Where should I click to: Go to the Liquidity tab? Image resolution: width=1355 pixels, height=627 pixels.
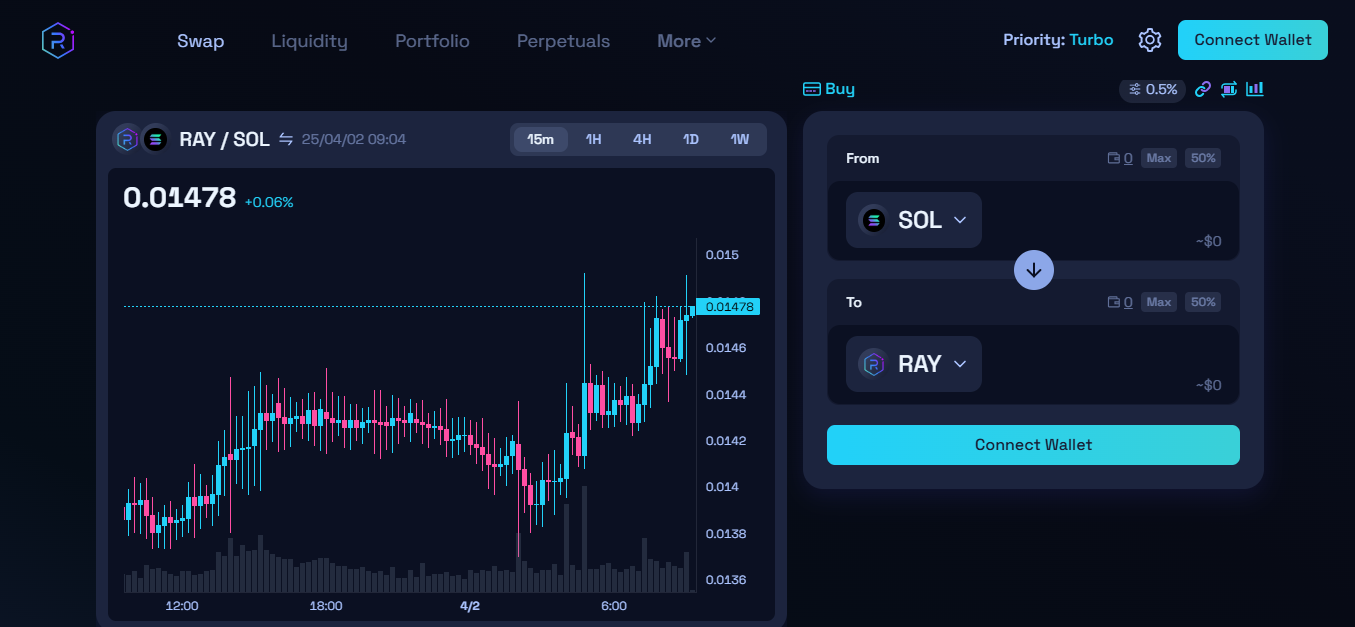pyautogui.click(x=309, y=41)
